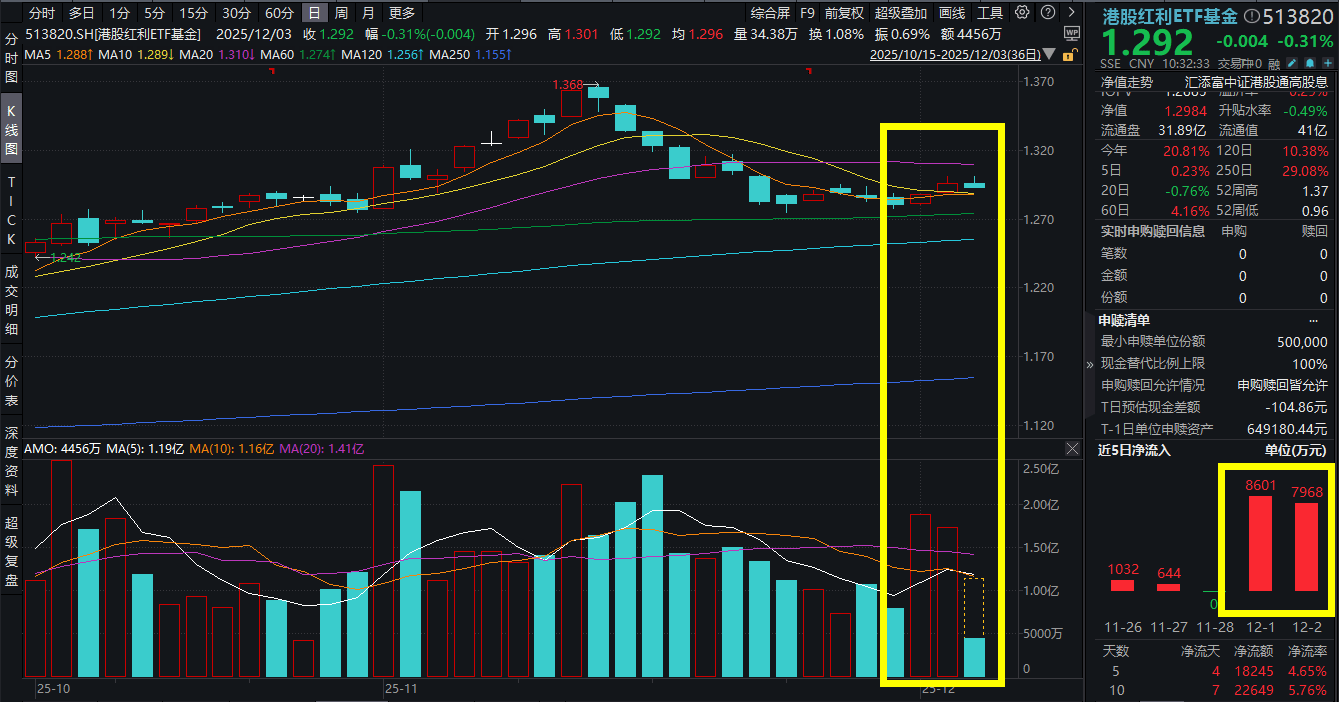
Task: Click the pencil annotation icon beside 融
Action: click(x=1292, y=62)
